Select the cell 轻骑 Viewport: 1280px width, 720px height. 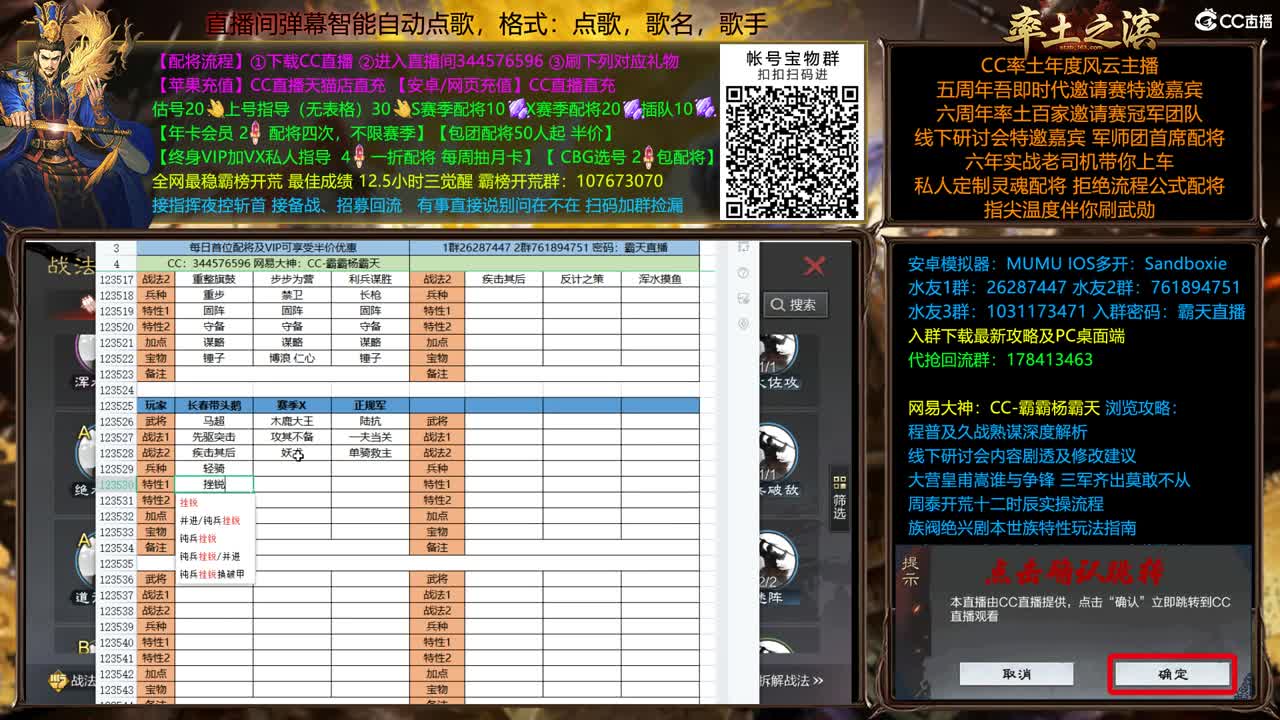214,468
